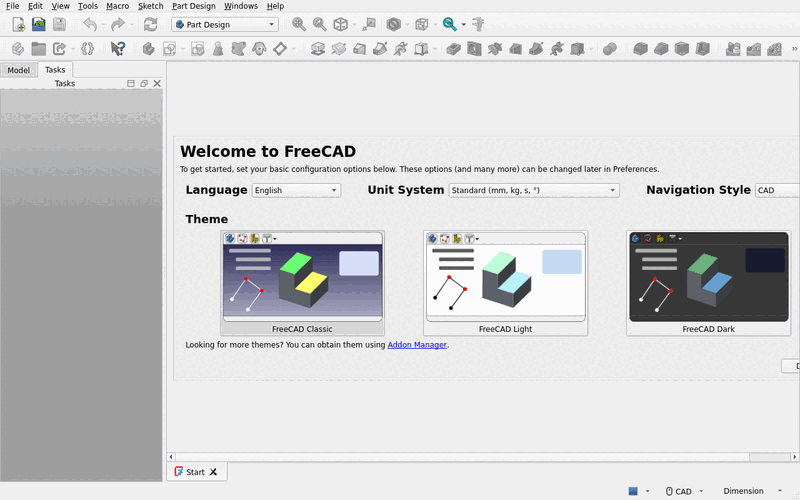The width and height of the screenshot is (800, 500).
Task: Choose the FreeCAD Dark theme
Action: (x=709, y=283)
